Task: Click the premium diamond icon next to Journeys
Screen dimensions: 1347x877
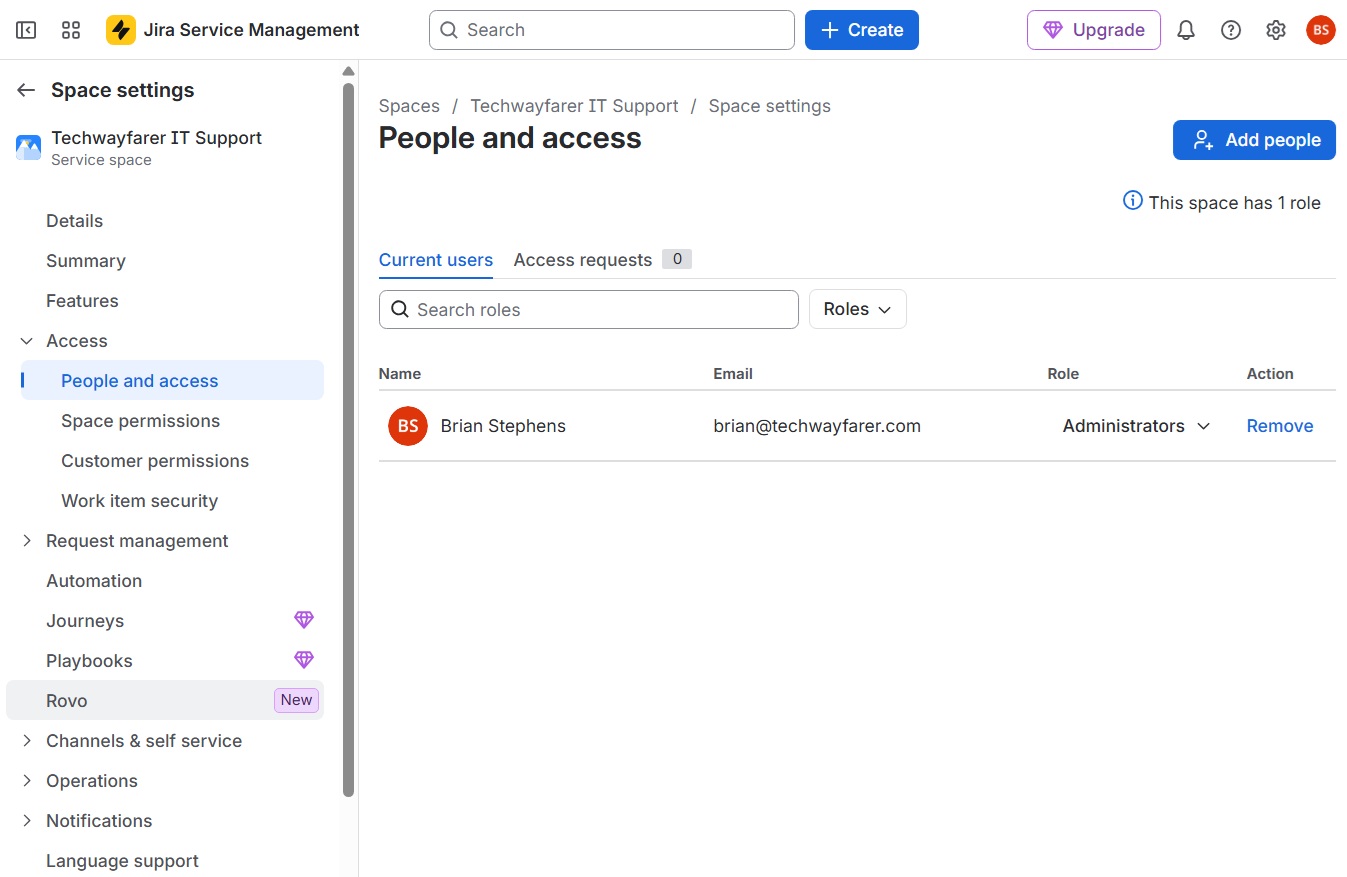Action: point(304,620)
